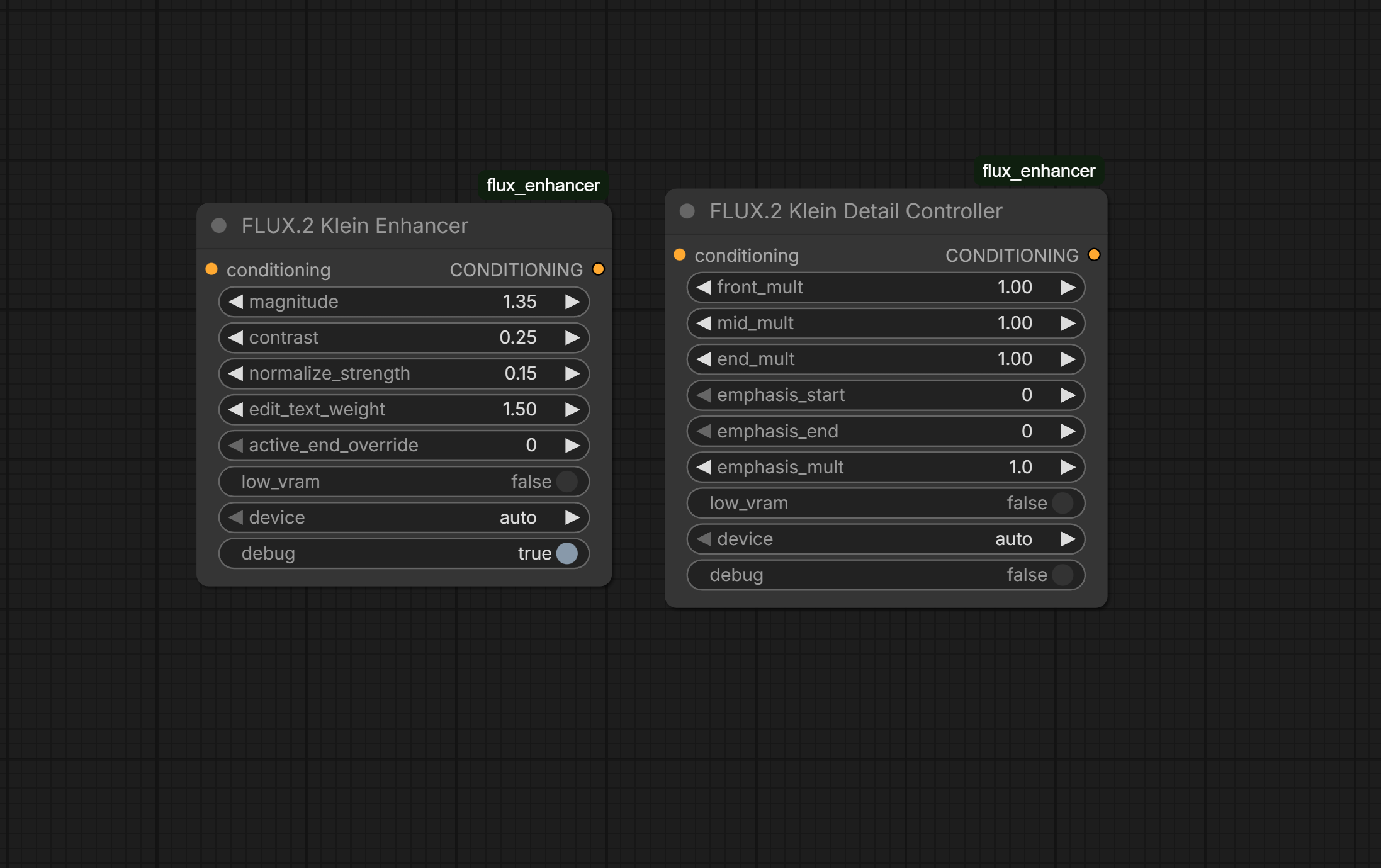Decrease front_mult with left arrow
This screenshot has height=868, width=1381.
[x=704, y=287]
